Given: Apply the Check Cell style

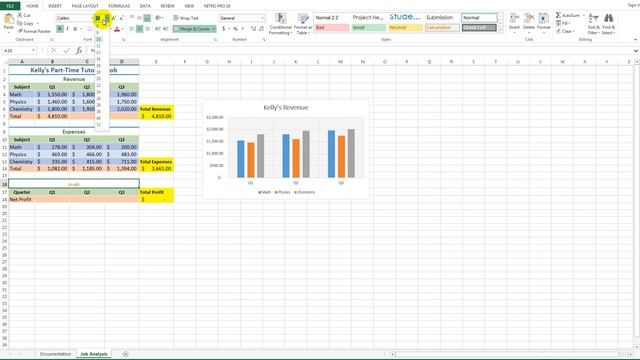Looking at the screenshot, I should (479, 28).
